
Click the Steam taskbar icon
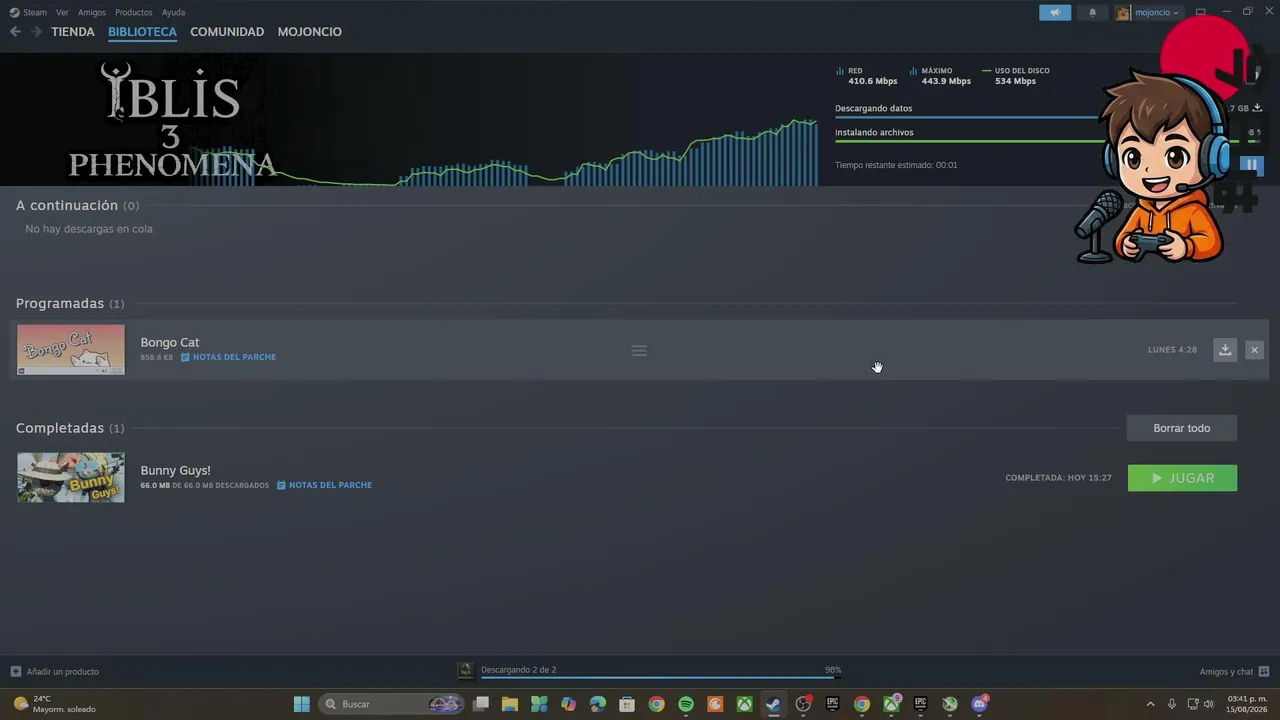tap(773, 704)
